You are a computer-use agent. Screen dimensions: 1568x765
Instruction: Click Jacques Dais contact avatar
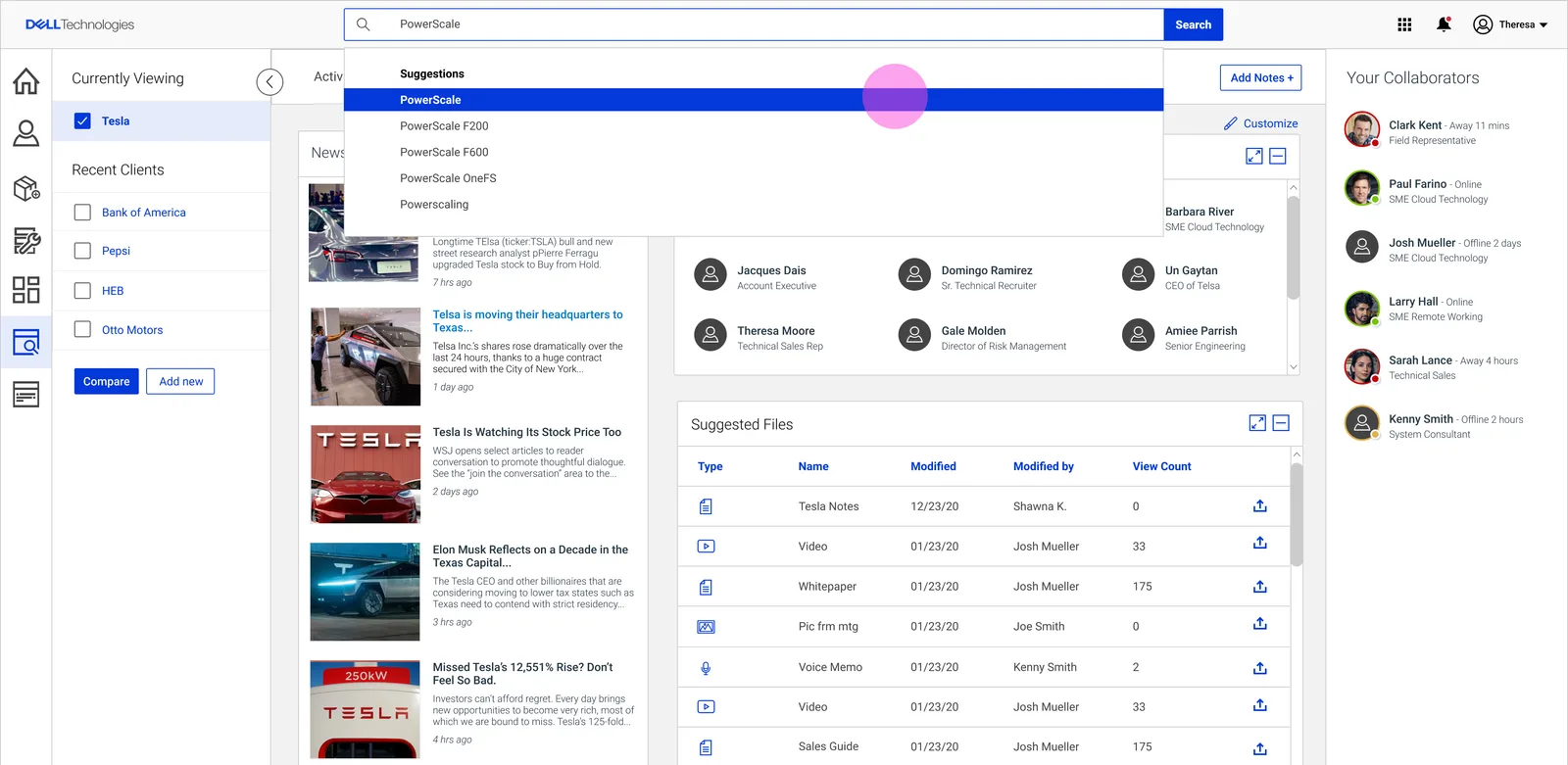[x=710, y=275]
